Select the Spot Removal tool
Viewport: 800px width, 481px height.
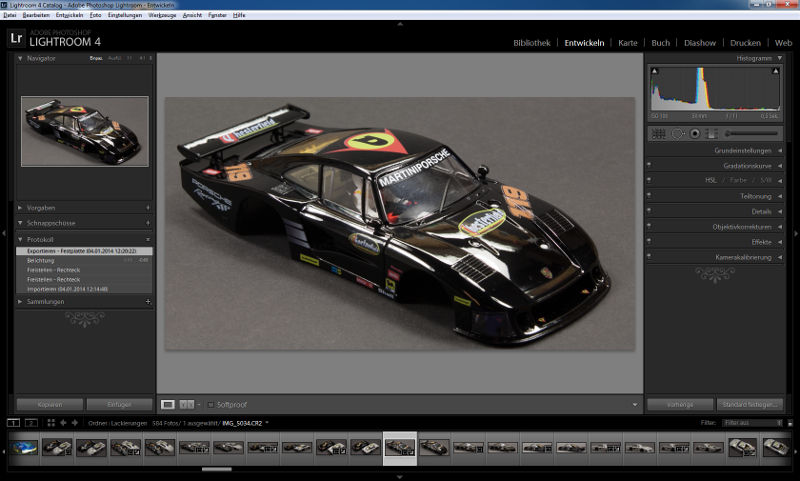pyautogui.click(x=677, y=134)
